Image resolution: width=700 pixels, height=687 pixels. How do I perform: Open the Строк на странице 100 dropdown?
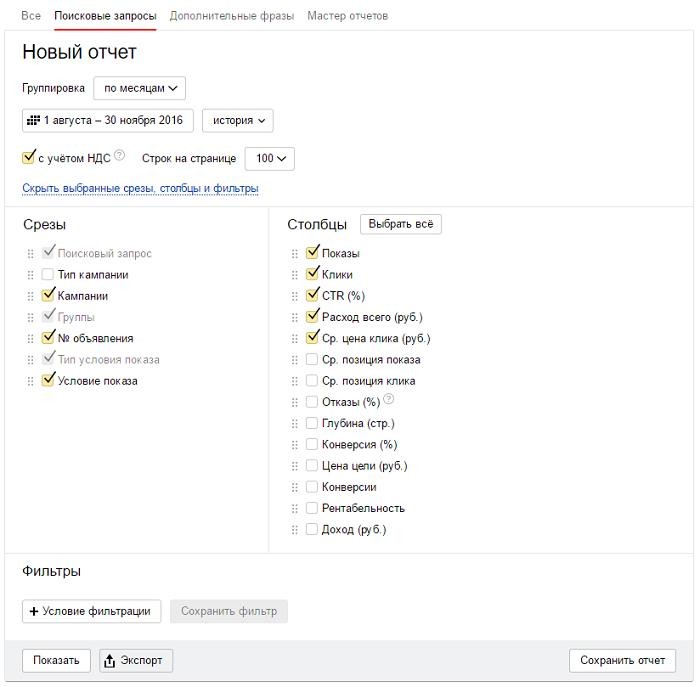click(x=270, y=158)
